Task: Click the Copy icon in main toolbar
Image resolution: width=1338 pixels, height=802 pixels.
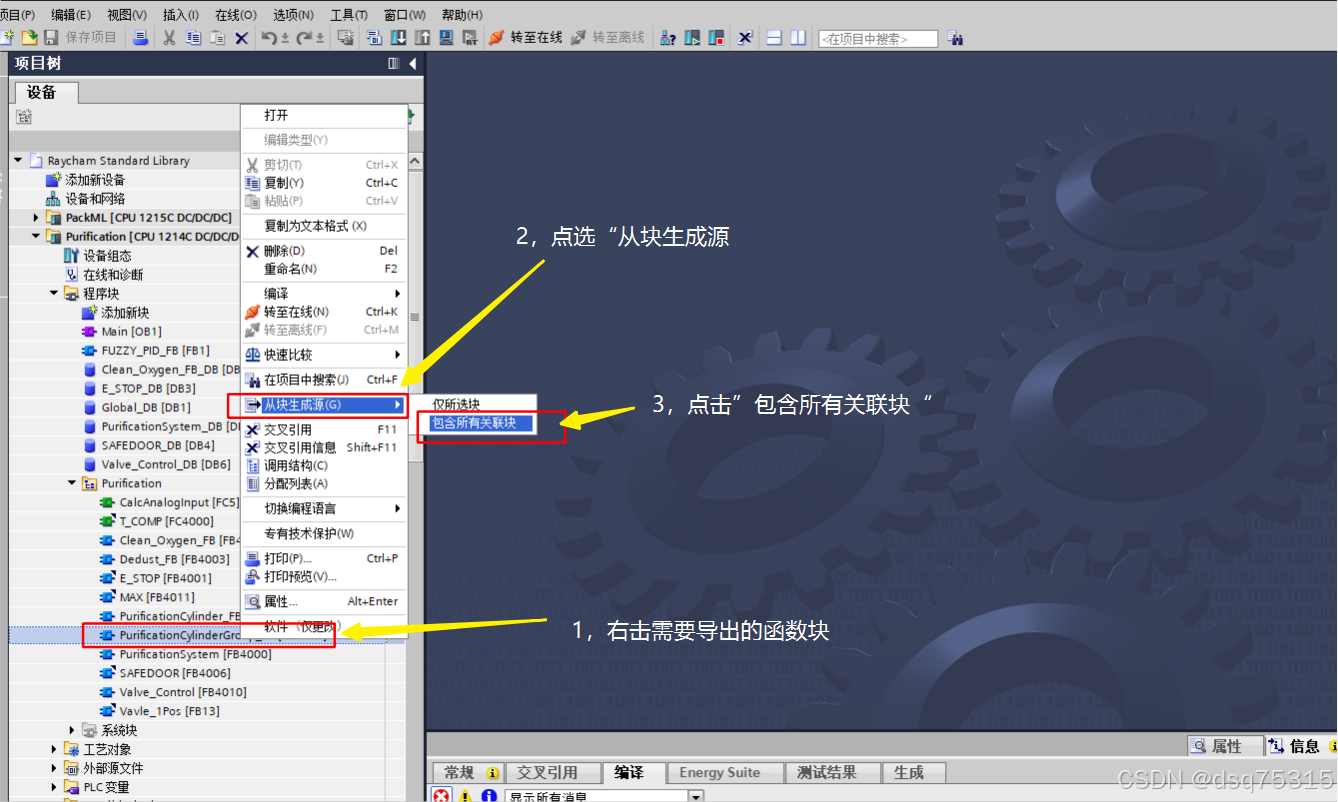Action: click(x=193, y=38)
